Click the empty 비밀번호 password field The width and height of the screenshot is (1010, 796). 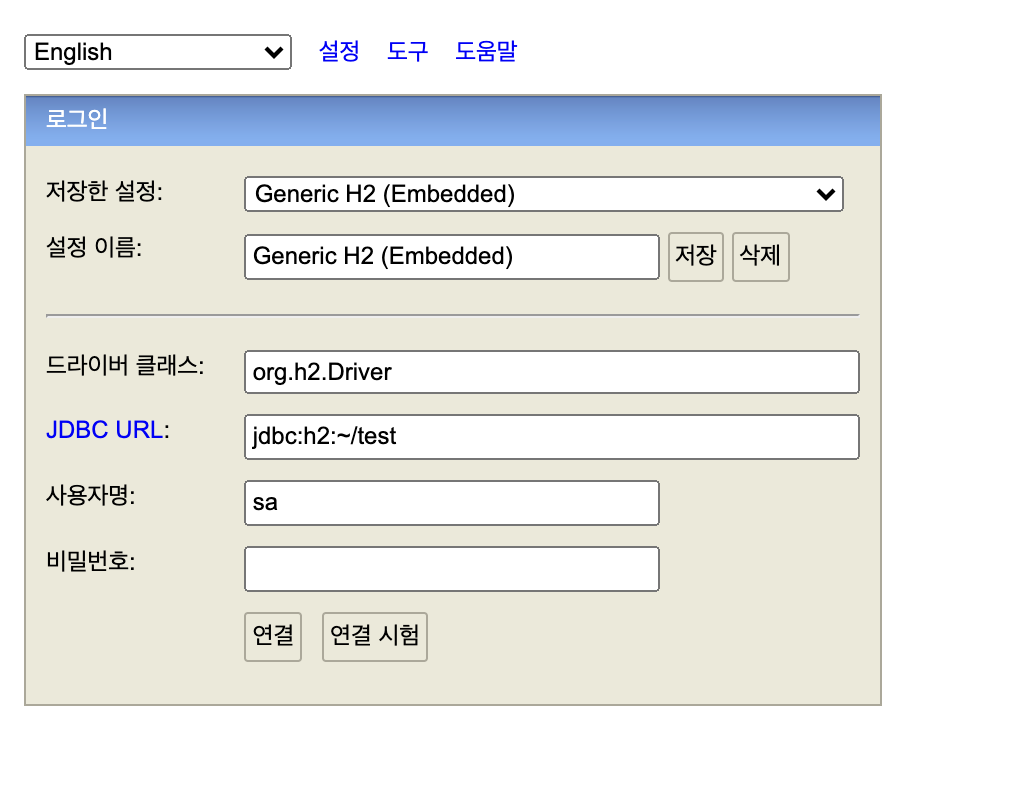pos(452,569)
